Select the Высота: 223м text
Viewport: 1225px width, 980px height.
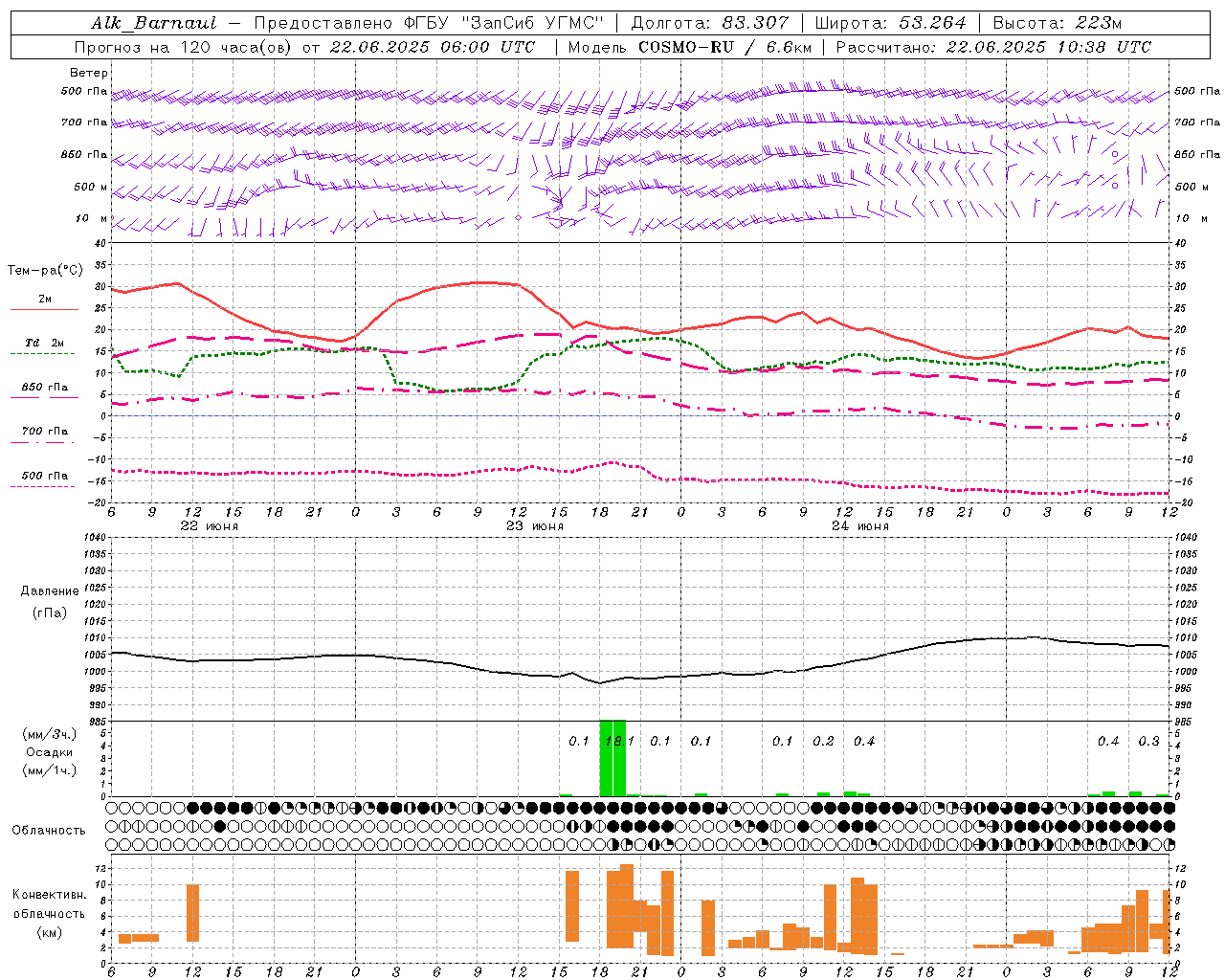[1057, 23]
